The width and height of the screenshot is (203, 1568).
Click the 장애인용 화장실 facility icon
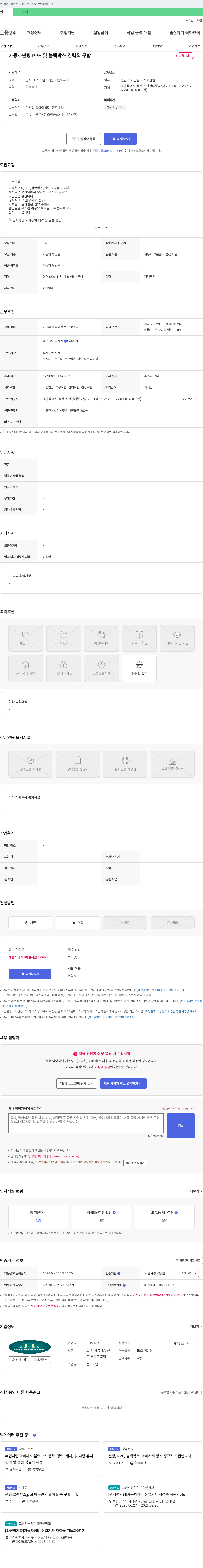click(125, 764)
